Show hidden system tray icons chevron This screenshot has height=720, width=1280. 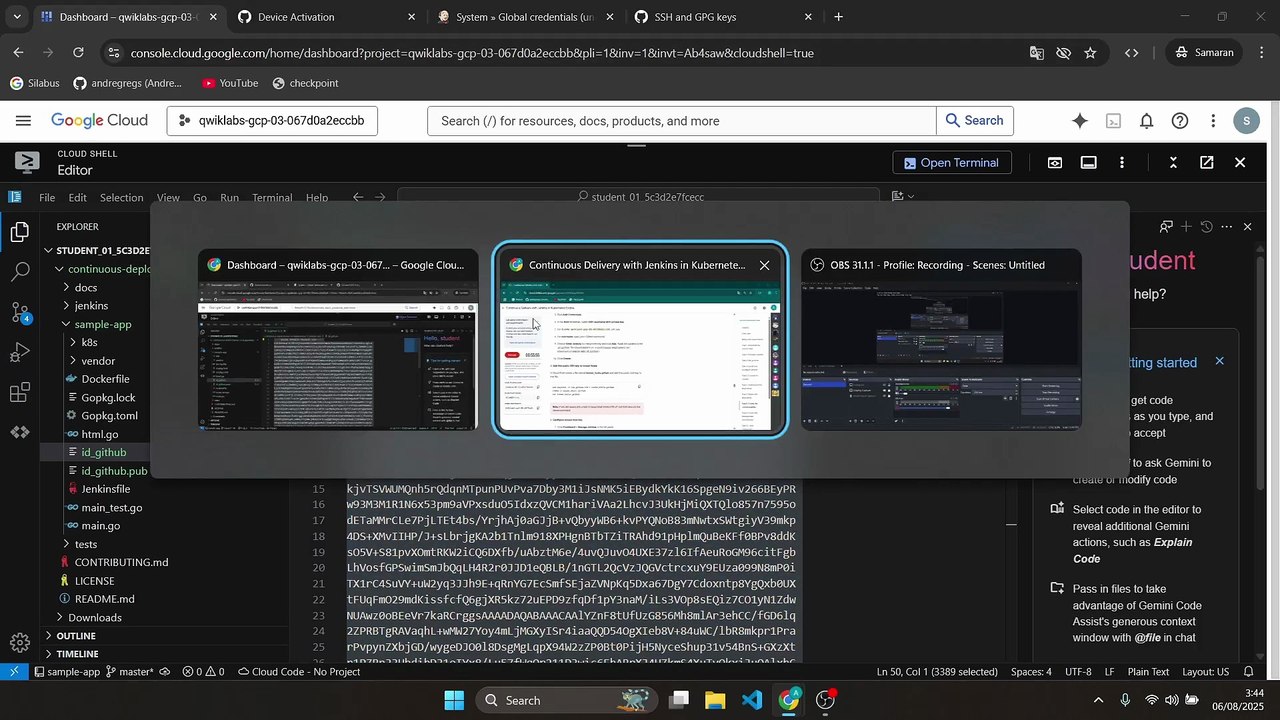point(1098,700)
